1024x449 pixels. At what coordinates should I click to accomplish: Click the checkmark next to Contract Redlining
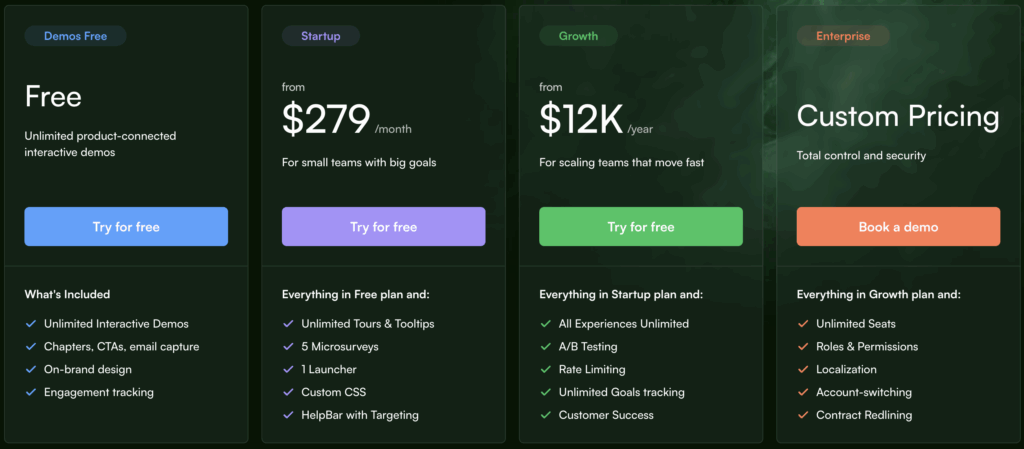(x=802, y=415)
